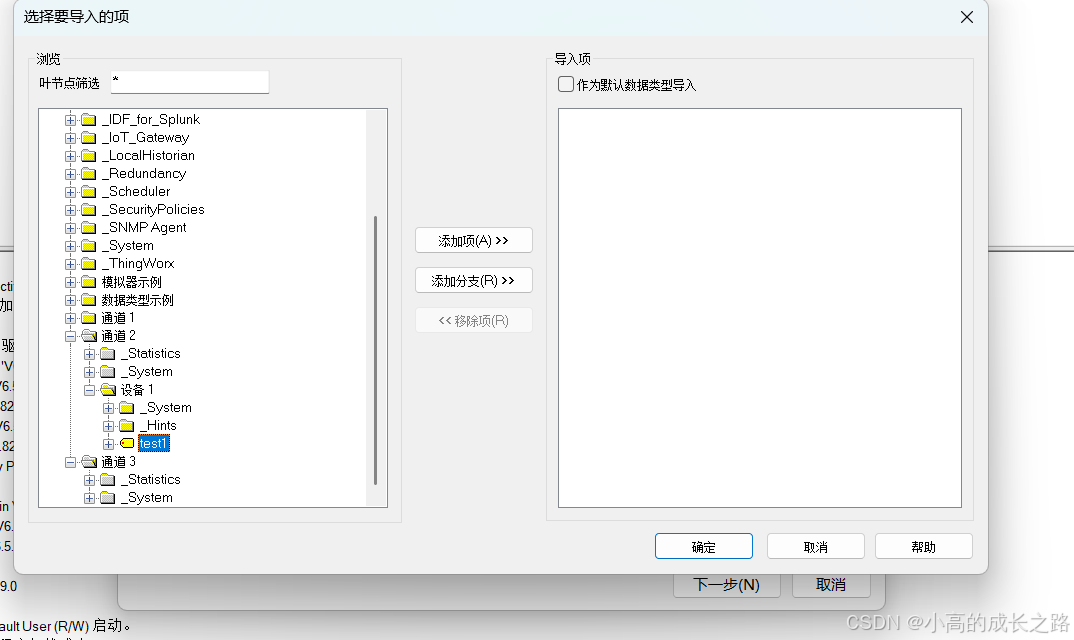Viewport: 1074px width, 640px height.
Task: Click the _IoT_Gateway folder icon
Action: (x=88, y=138)
